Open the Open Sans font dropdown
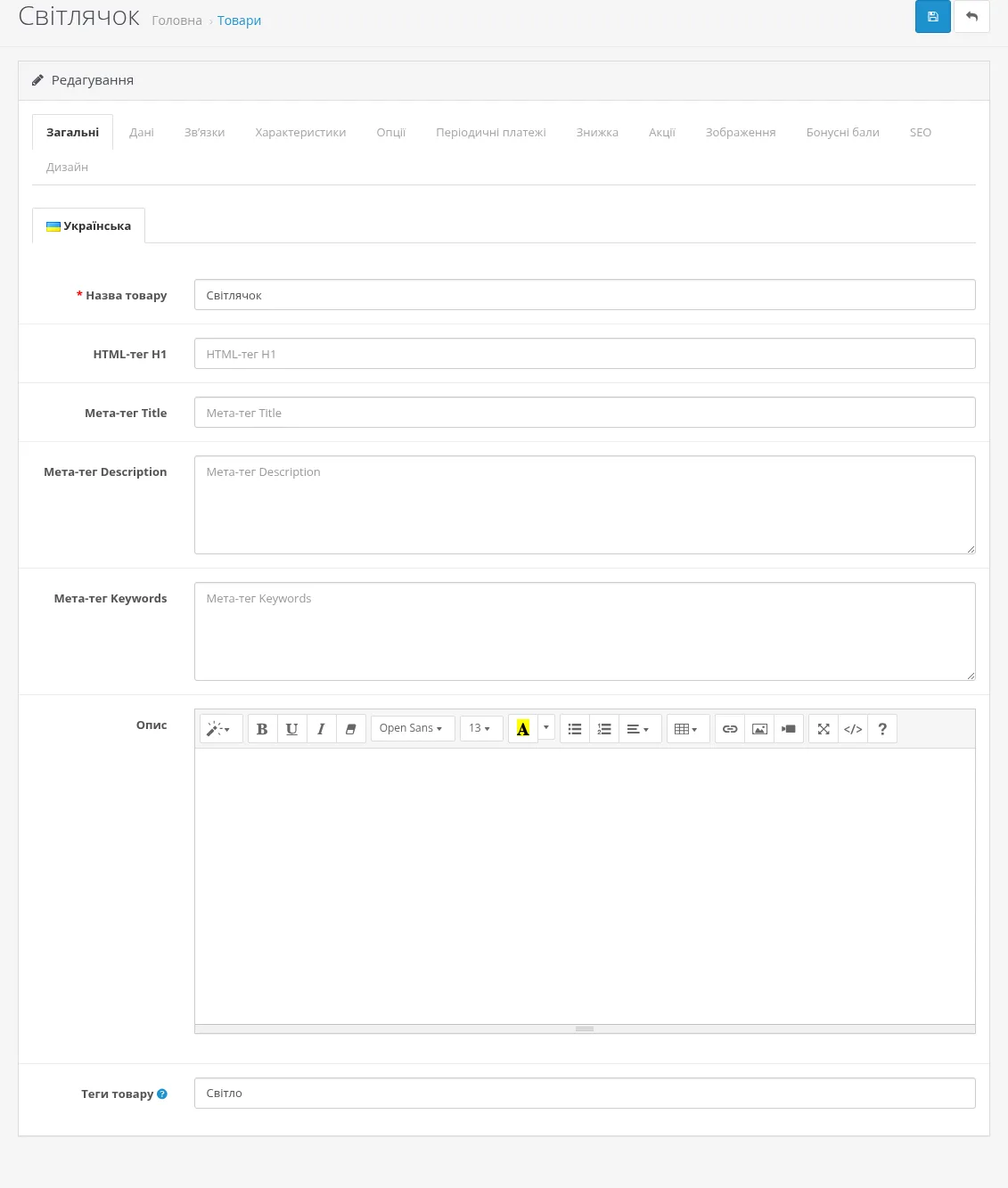The image size is (1008, 1188). coord(413,729)
